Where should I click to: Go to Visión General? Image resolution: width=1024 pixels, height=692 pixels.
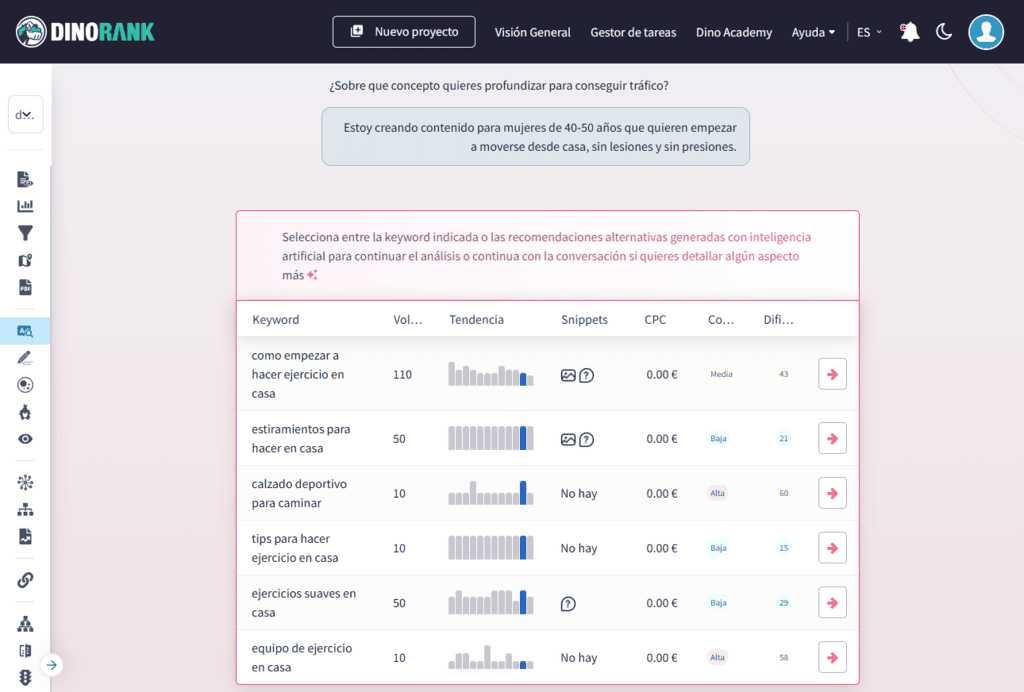532,32
